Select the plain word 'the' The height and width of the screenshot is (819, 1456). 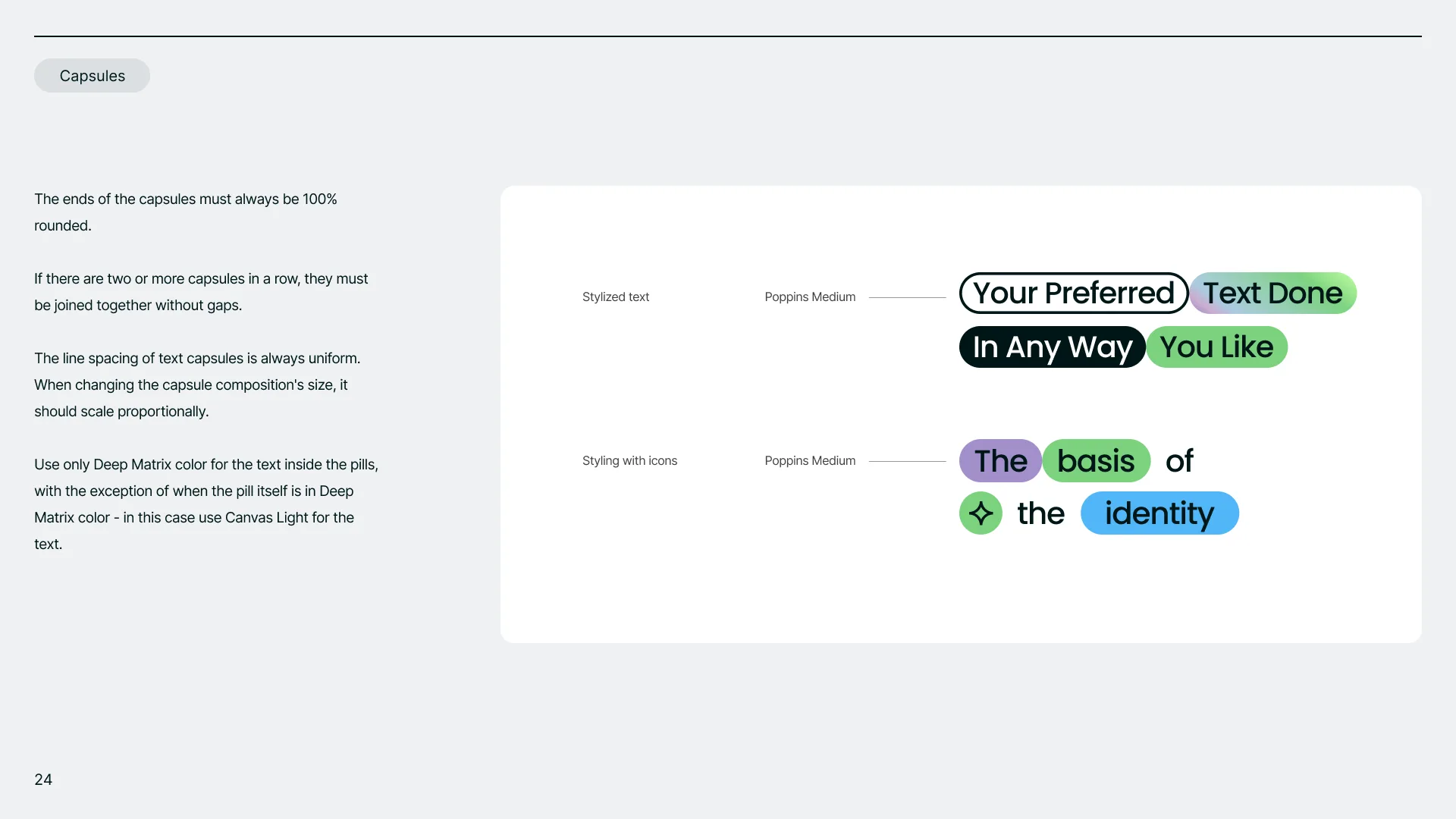[1040, 513]
